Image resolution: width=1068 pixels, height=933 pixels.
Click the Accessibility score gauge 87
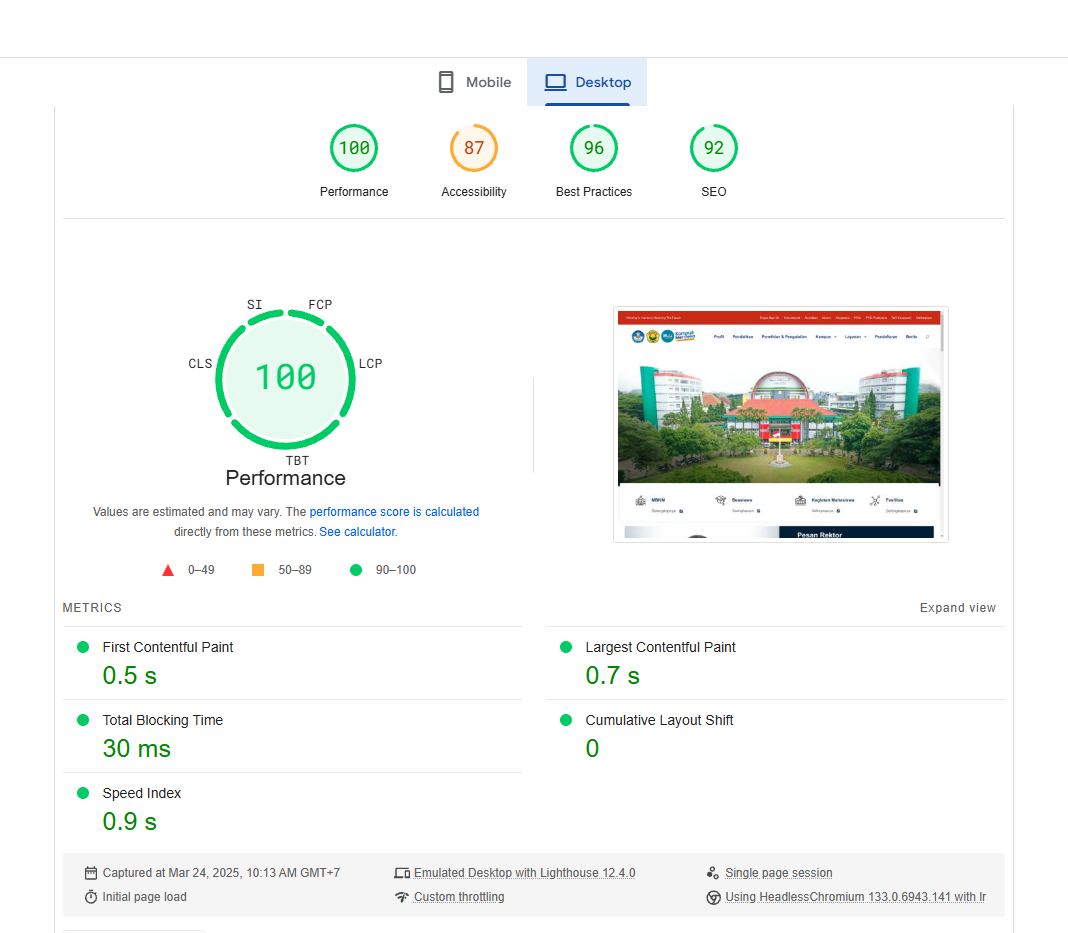474,148
